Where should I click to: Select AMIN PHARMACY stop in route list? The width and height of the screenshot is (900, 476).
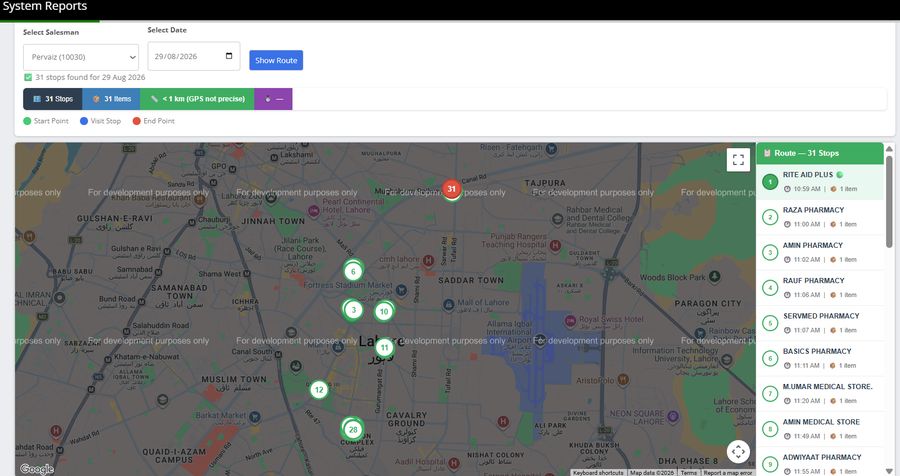820,253
